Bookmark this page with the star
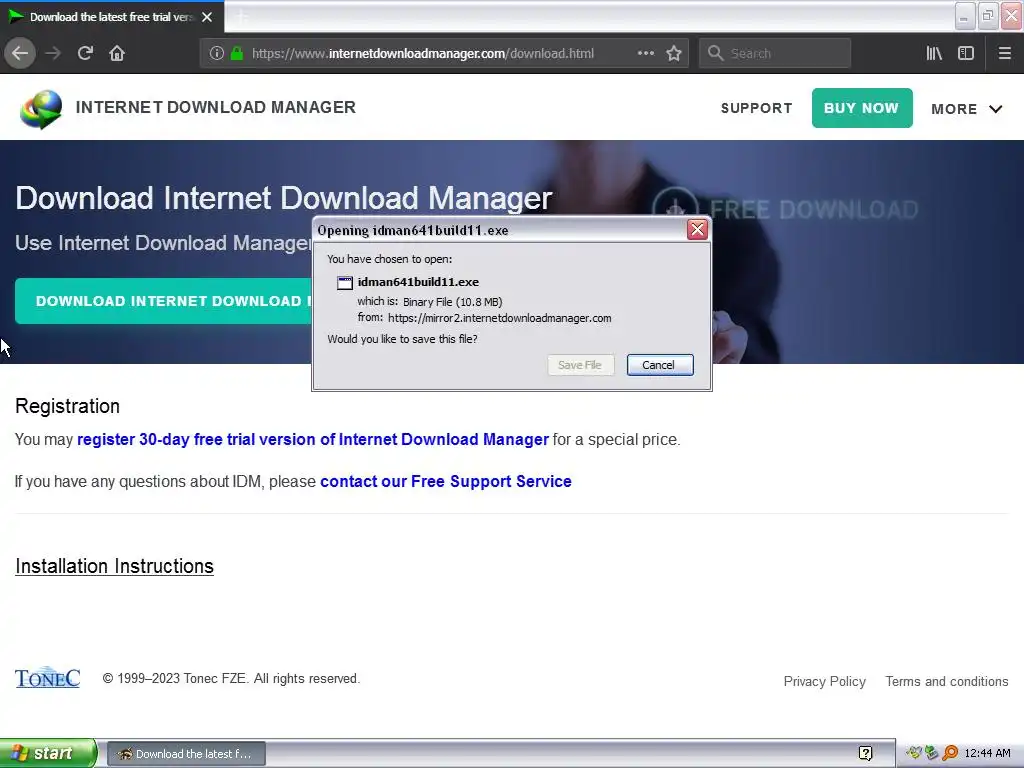This screenshot has width=1024, height=768. 674,53
